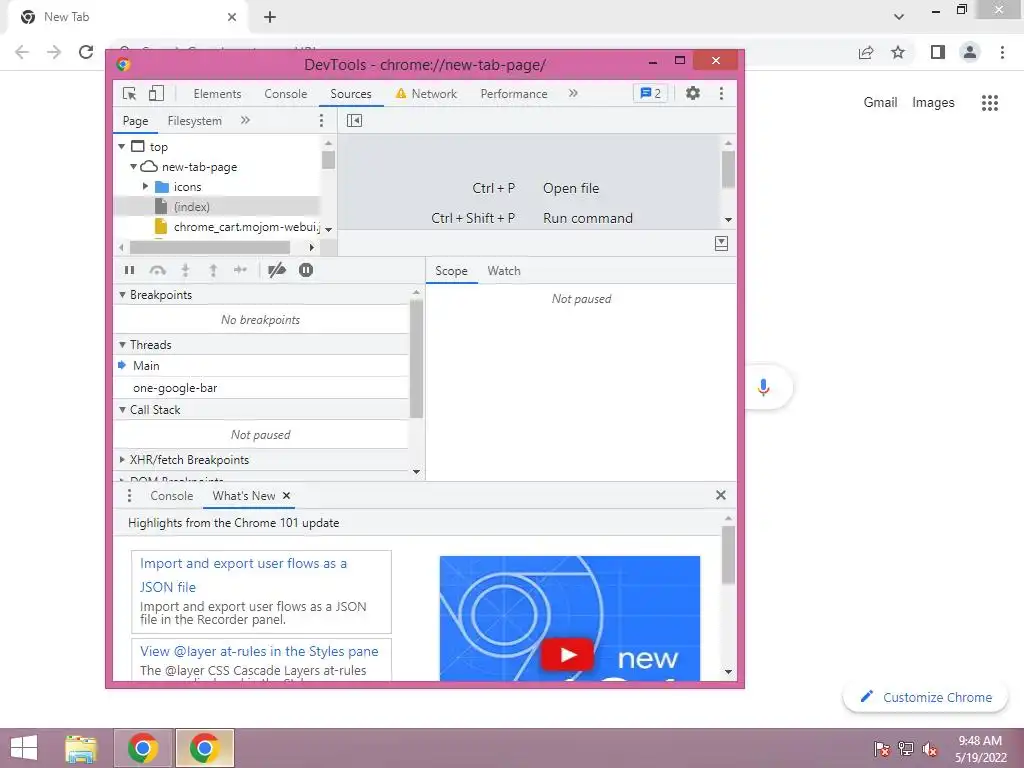Close the What's New drawer tab
Image resolution: width=1024 pixels, height=768 pixels.
286,496
